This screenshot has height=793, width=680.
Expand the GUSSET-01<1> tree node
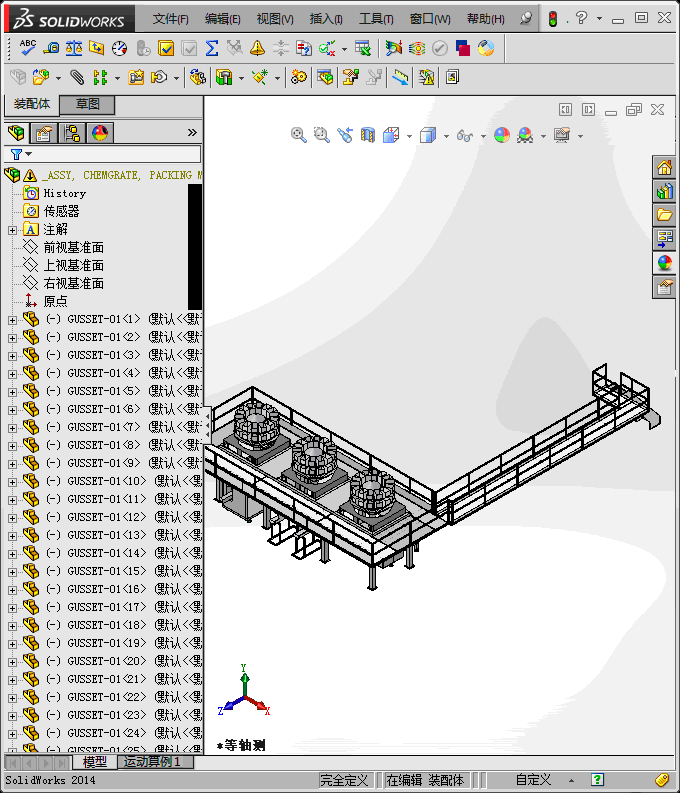[x=13, y=320]
